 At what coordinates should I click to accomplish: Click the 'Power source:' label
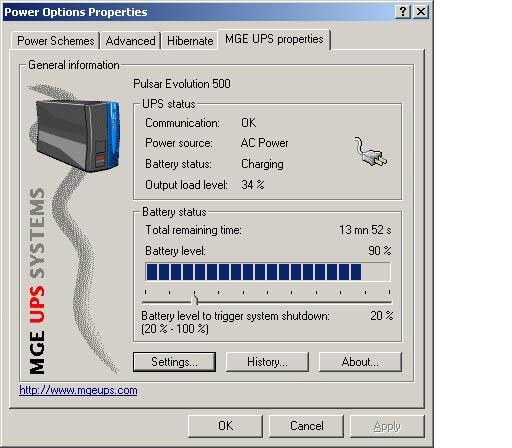coord(179,143)
